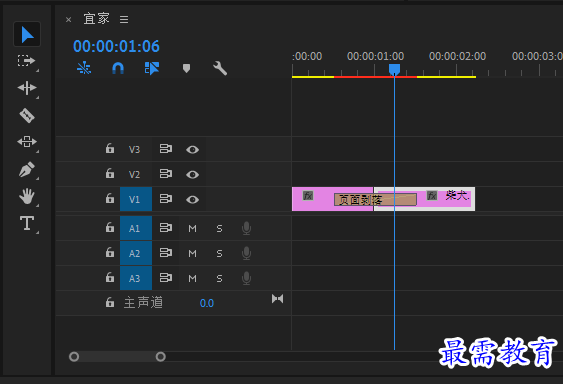Toggle lock on 主声道 master track
This screenshot has width=563, height=384.
pyautogui.click(x=110, y=302)
